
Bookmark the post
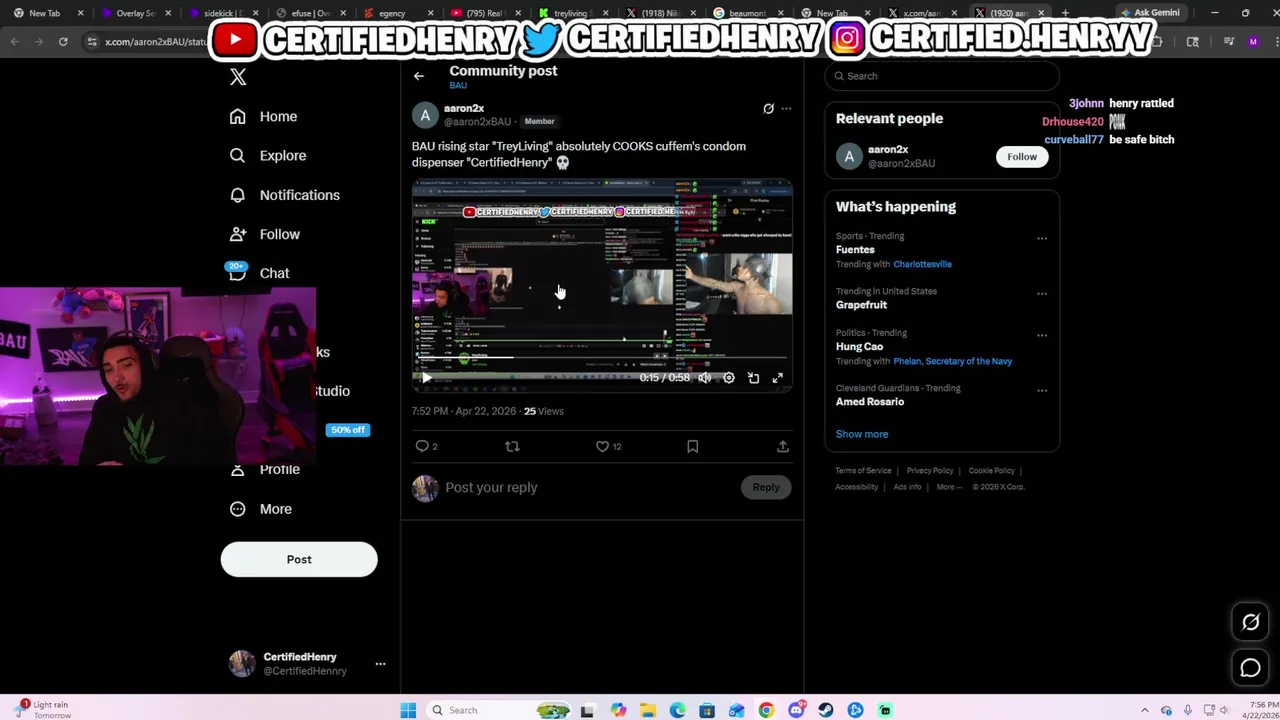tap(692, 447)
